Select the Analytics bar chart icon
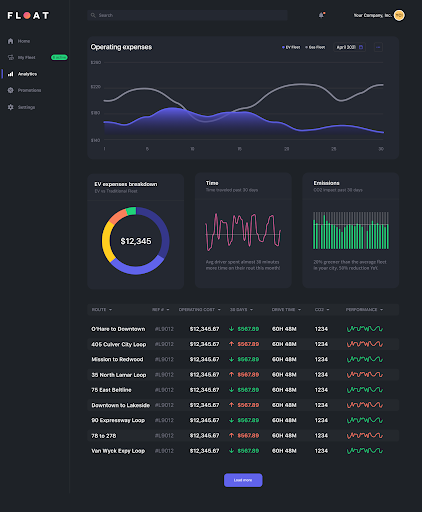Viewport: 422px width, 512px height. (x=11, y=74)
